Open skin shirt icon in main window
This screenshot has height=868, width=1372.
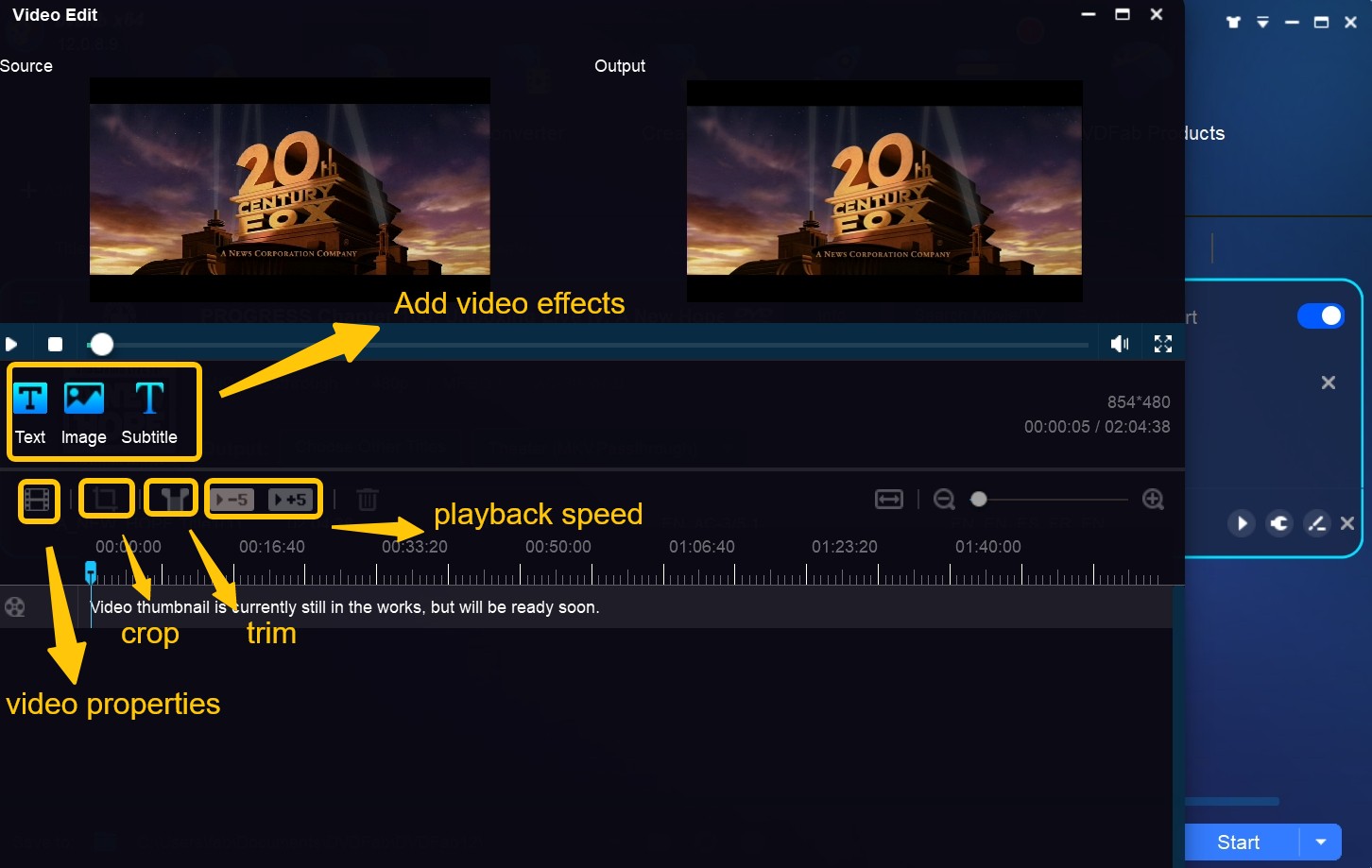click(x=1233, y=22)
